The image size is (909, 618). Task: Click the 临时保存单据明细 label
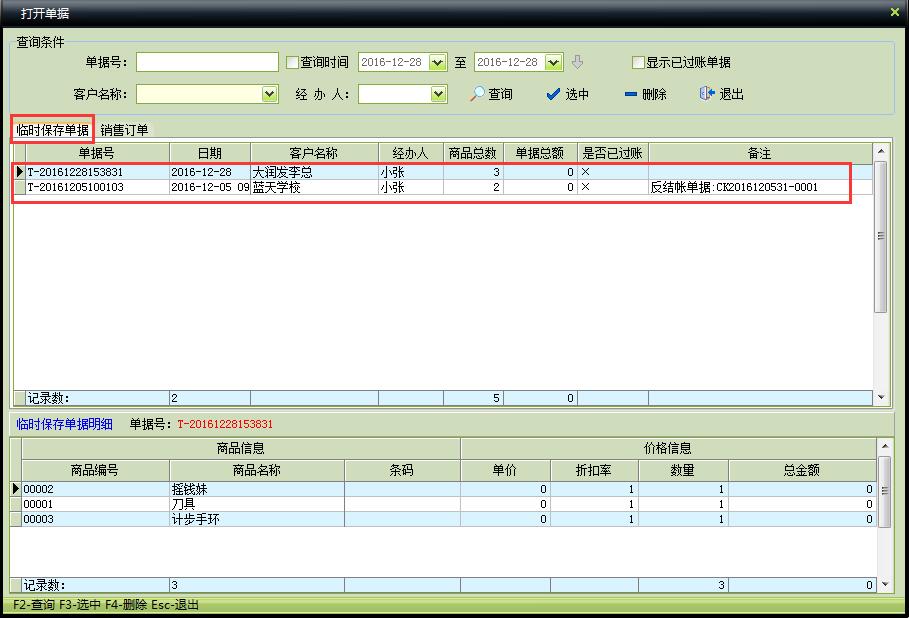pos(64,424)
